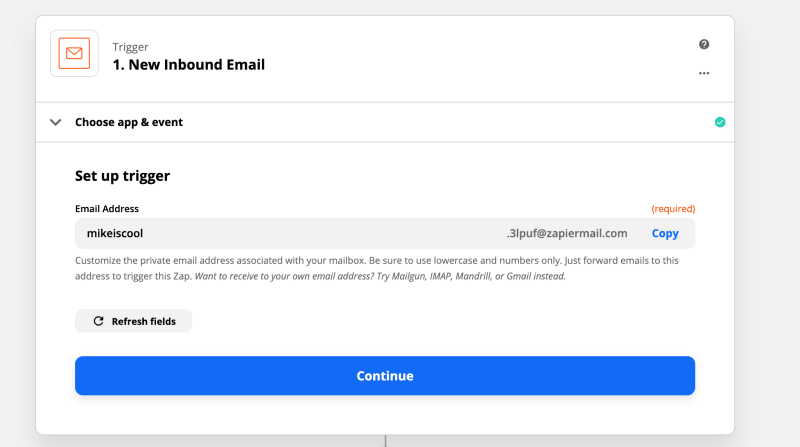Screen dimensions: 800x447
Task: Open the three-dot more options menu
Action: pyautogui.click(x=704, y=73)
